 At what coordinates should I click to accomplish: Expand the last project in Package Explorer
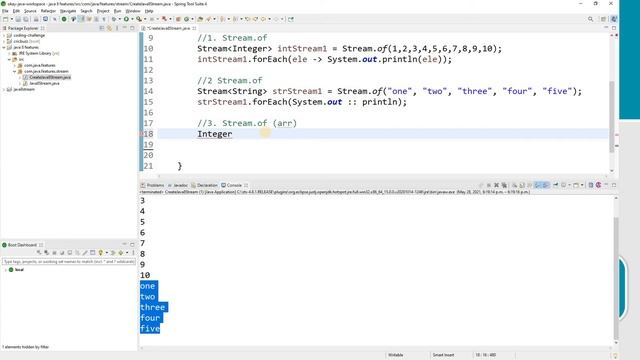[4, 89]
